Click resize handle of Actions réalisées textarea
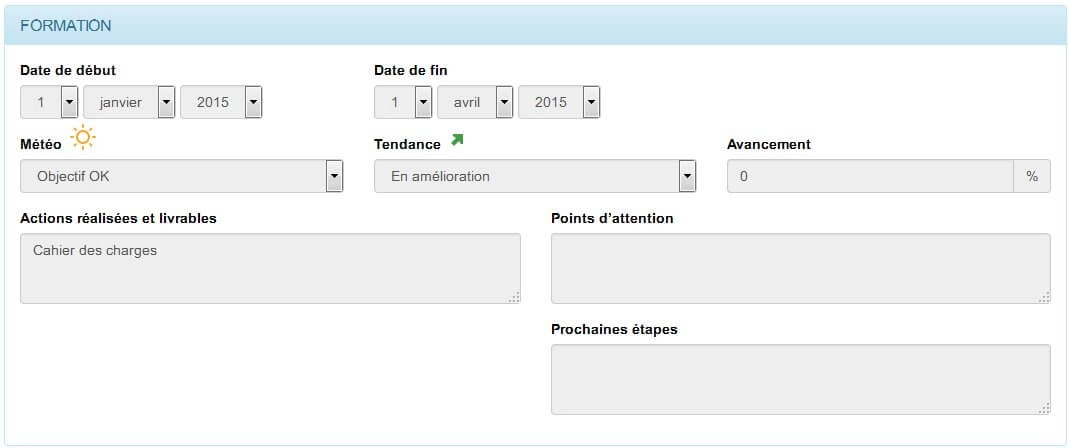This screenshot has width=1070, height=448. click(514, 297)
